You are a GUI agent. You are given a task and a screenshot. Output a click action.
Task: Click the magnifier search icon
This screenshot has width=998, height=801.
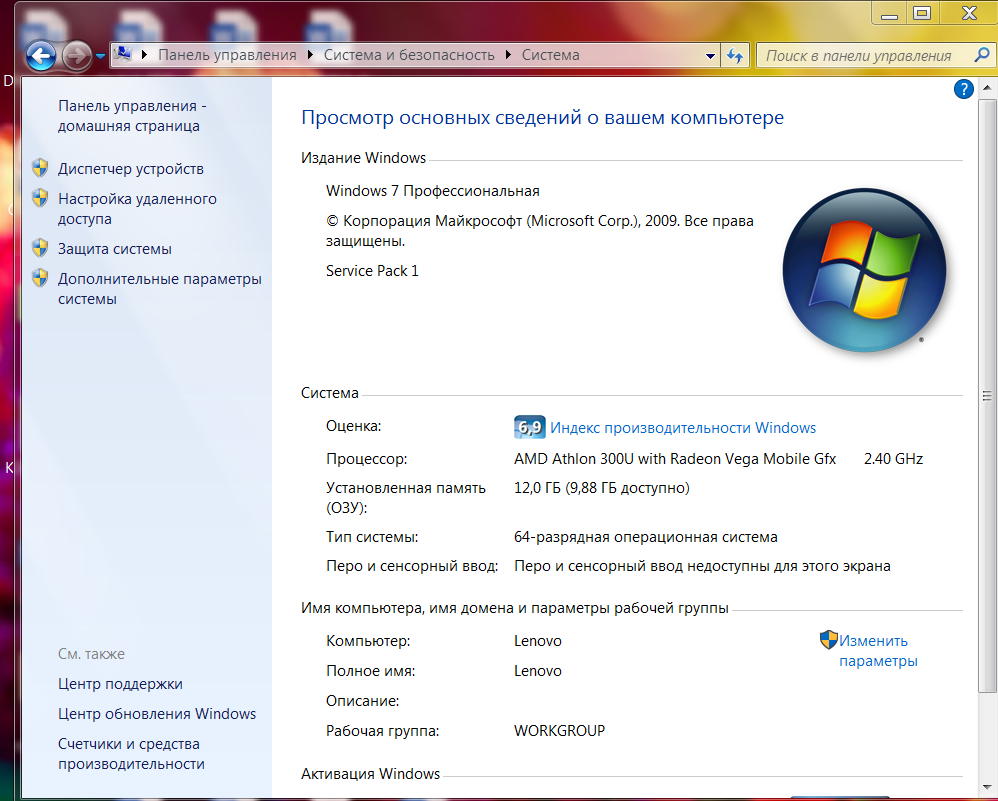coord(981,55)
